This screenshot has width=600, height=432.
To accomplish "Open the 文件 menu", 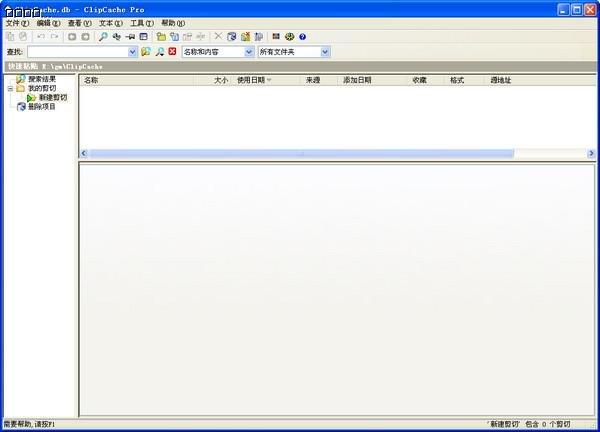I will click(17, 23).
